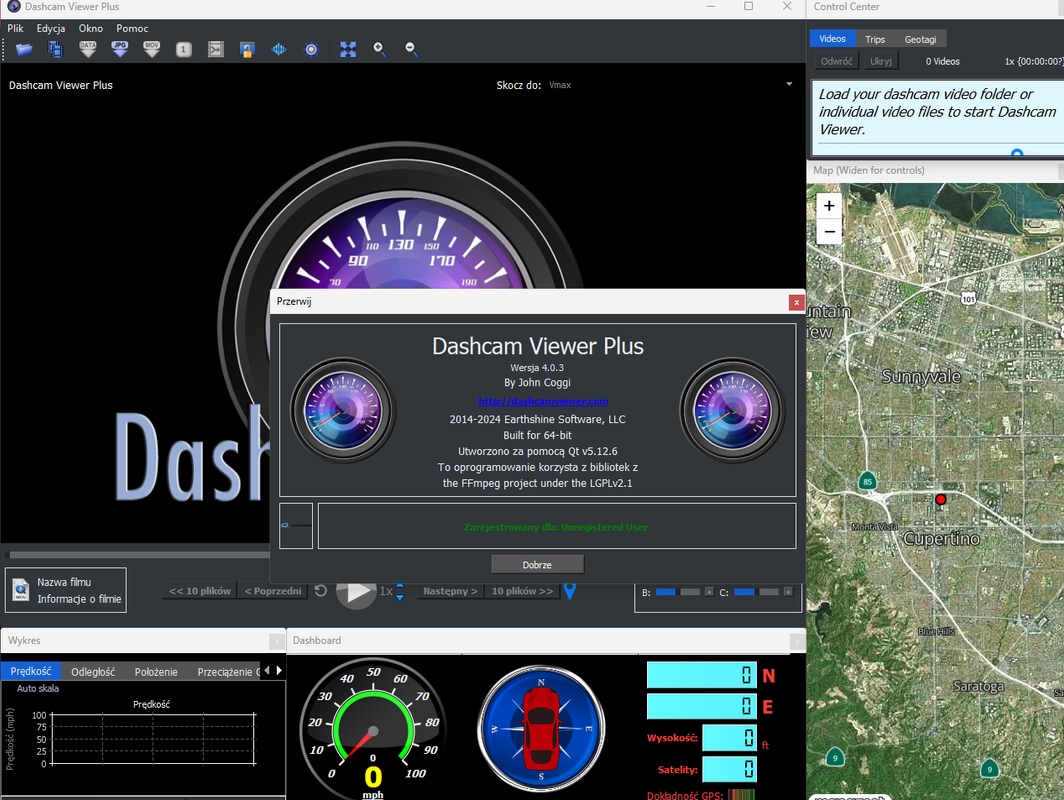Click the blue geotag pin icon
1064x800 pixels.
pos(570,591)
